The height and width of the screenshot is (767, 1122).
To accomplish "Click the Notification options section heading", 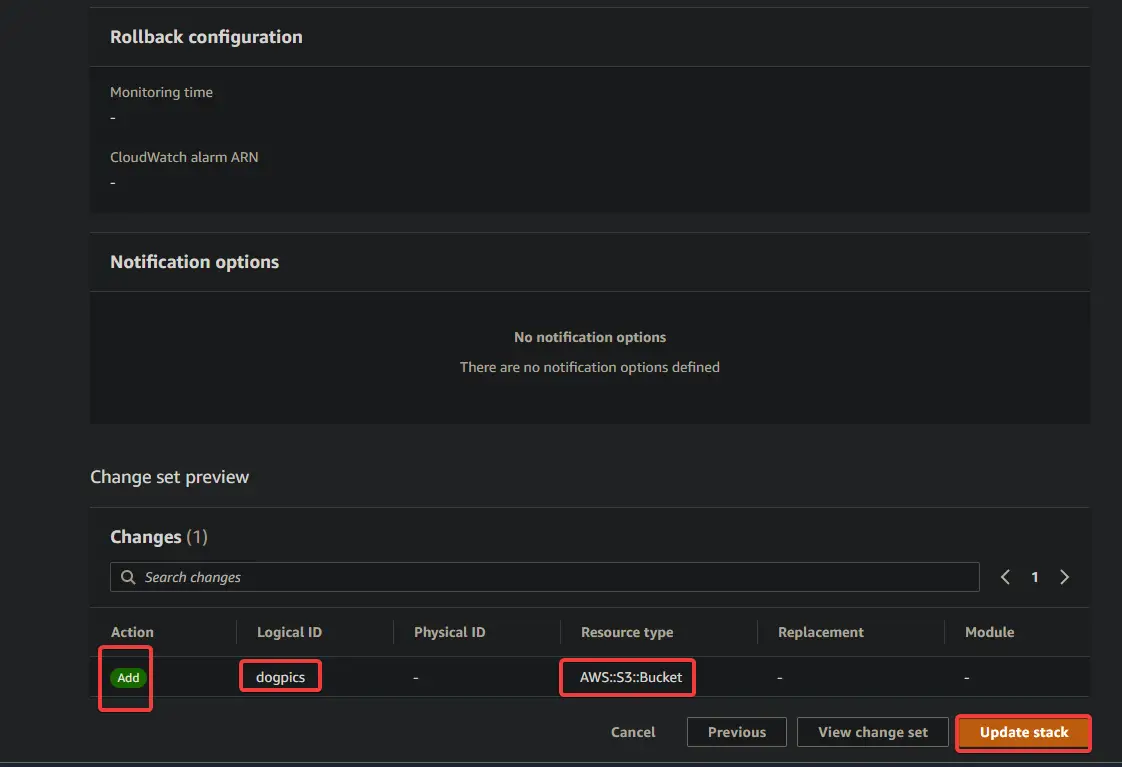I will tap(194, 261).
